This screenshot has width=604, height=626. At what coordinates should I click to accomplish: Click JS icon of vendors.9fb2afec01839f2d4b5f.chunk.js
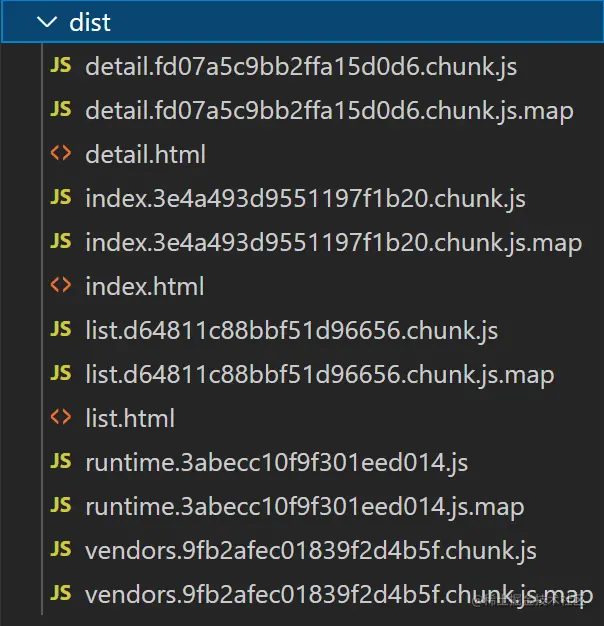[61, 549]
